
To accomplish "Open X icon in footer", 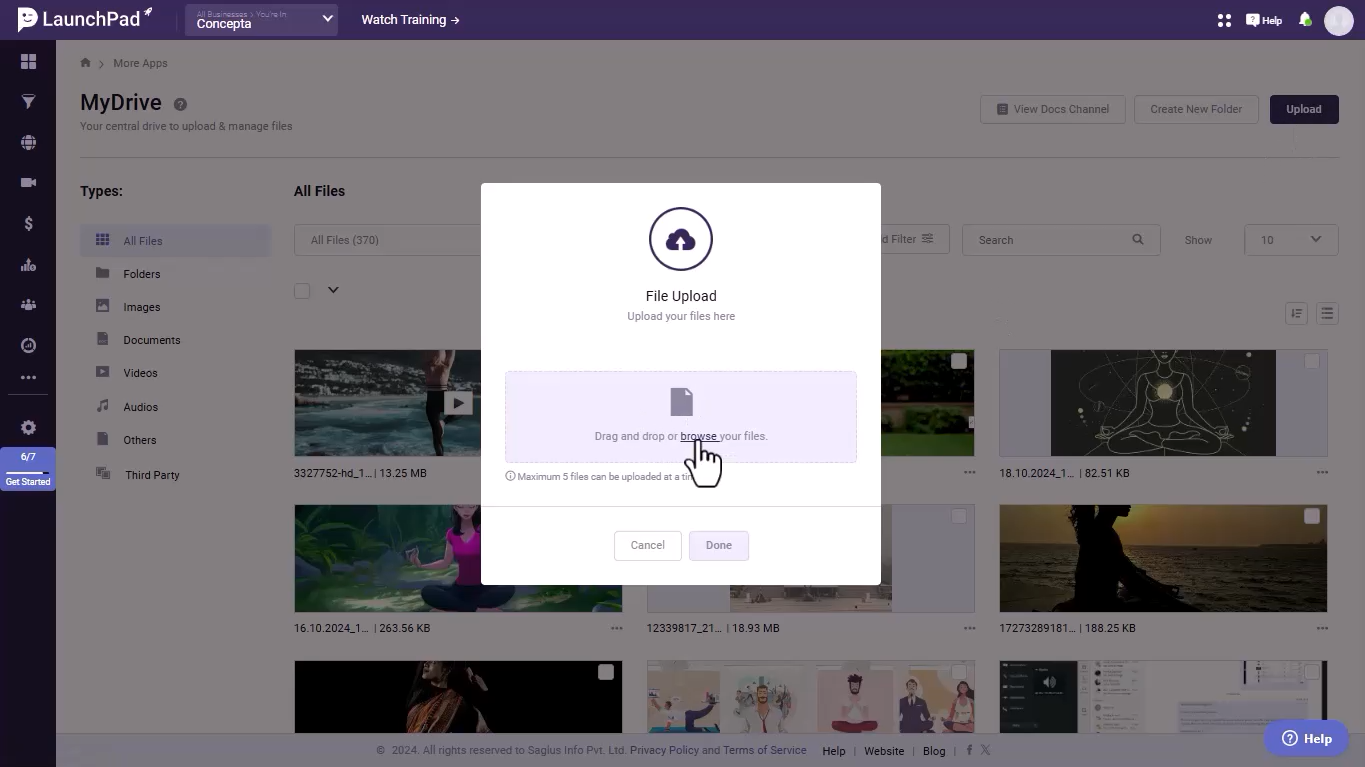I will (985, 750).
